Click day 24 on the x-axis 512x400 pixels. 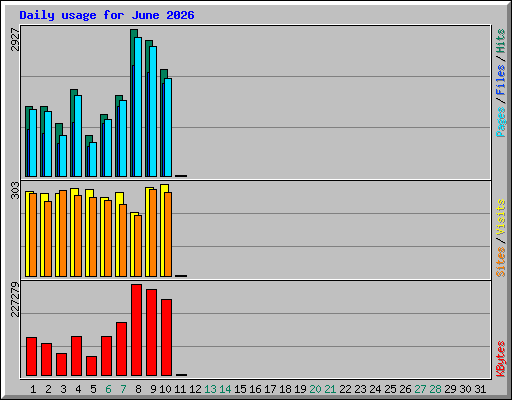coord(375,389)
